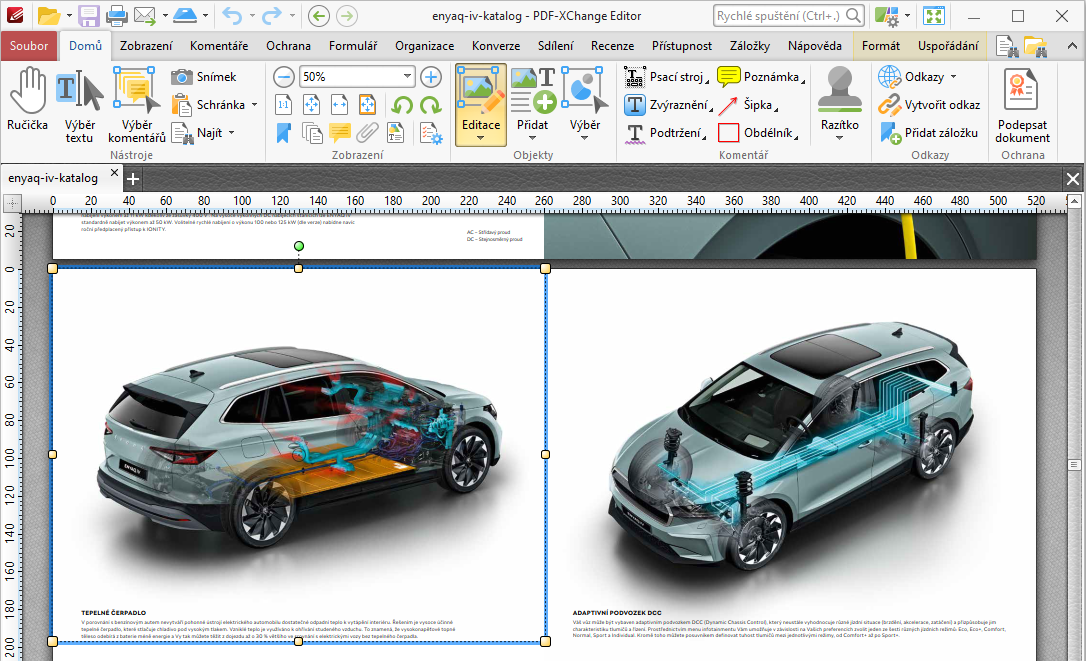Set view to actual size 1:1
This screenshot has width=1086, height=661.
click(283, 105)
